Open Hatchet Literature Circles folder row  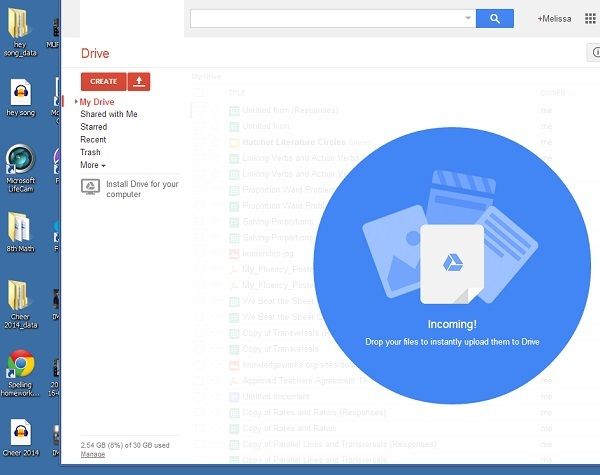point(294,142)
